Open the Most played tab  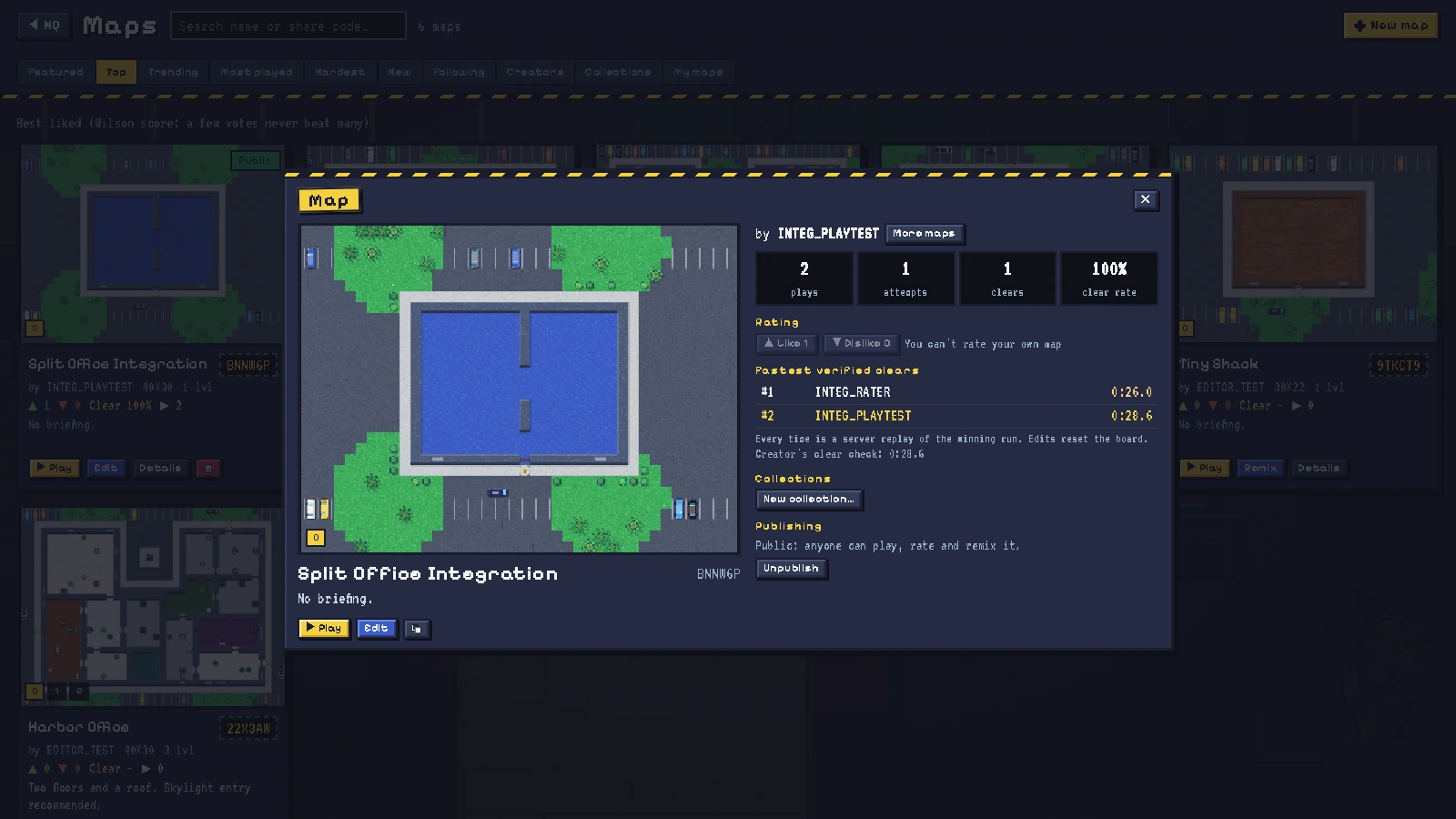(x=257, y=72)
